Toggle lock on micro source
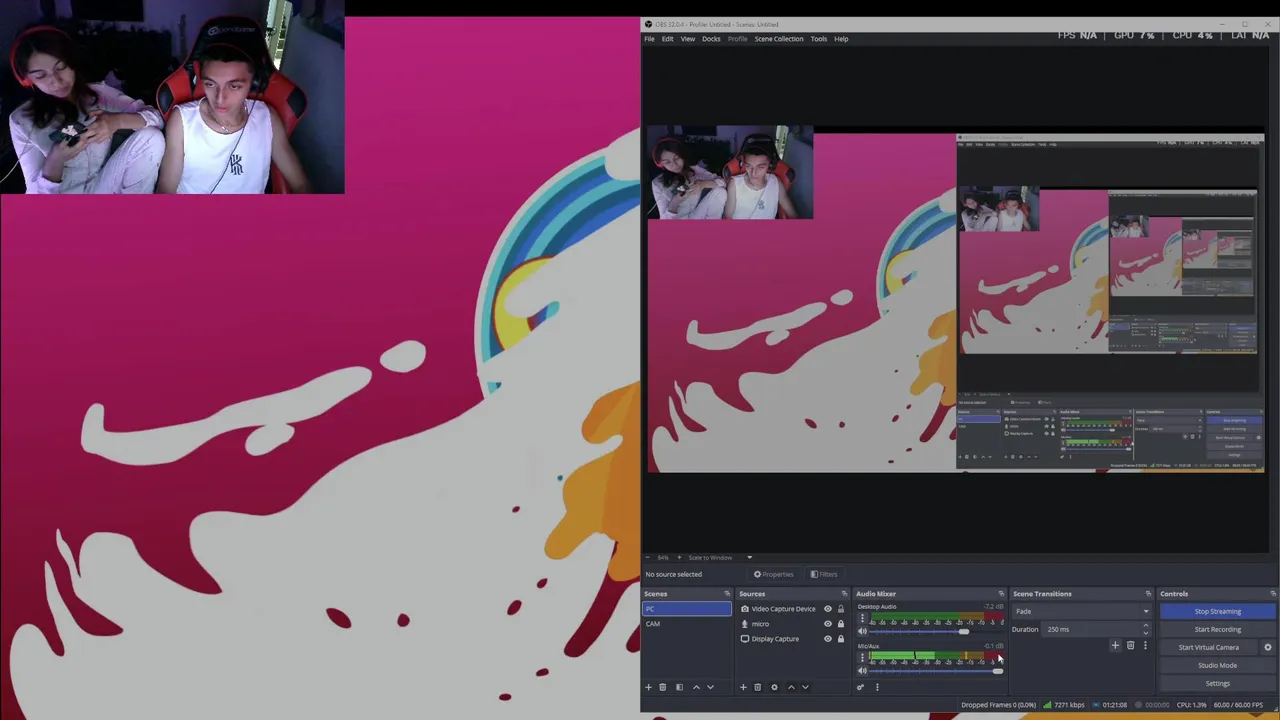The height and width of the screenshot is (720, 1280). point(840,624)
